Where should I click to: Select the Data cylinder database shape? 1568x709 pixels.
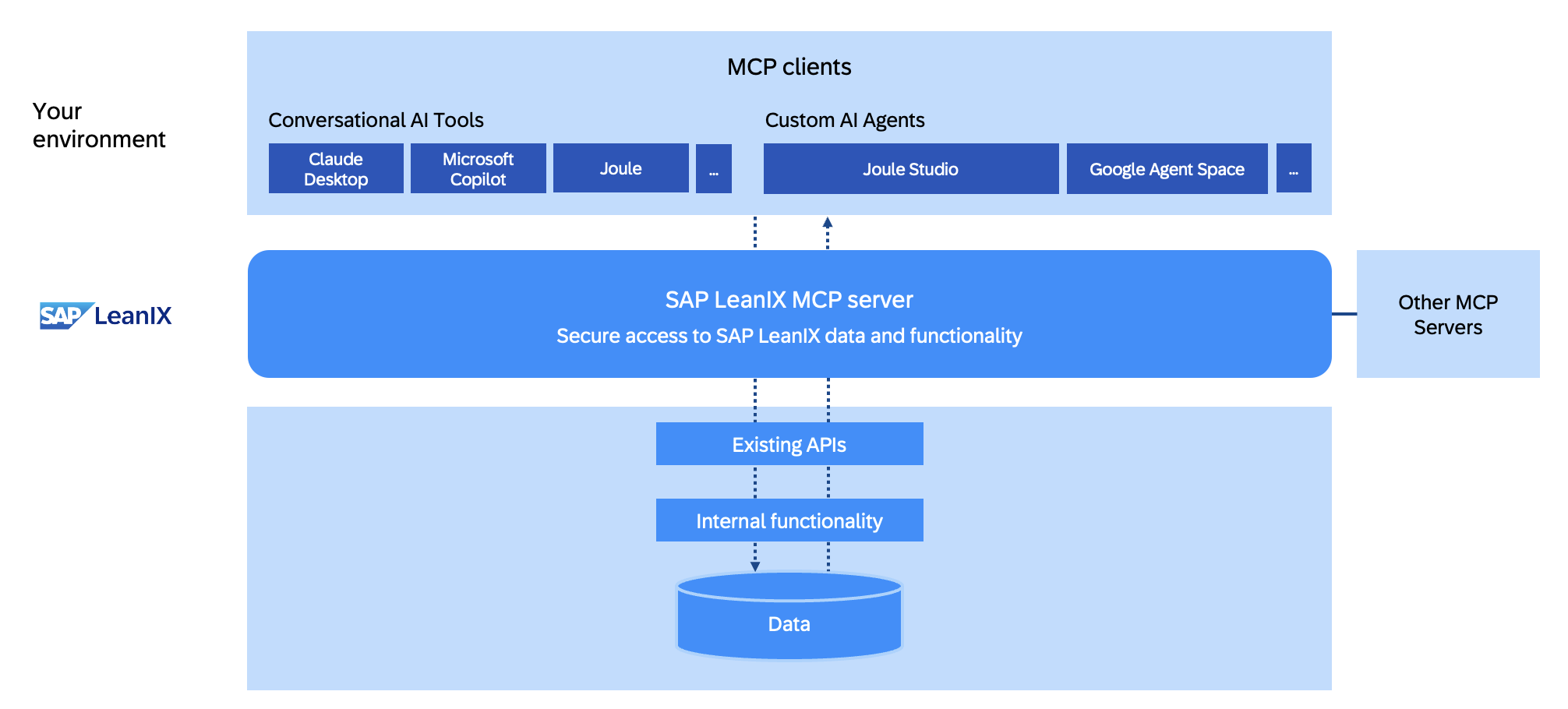tap(789, 616)
